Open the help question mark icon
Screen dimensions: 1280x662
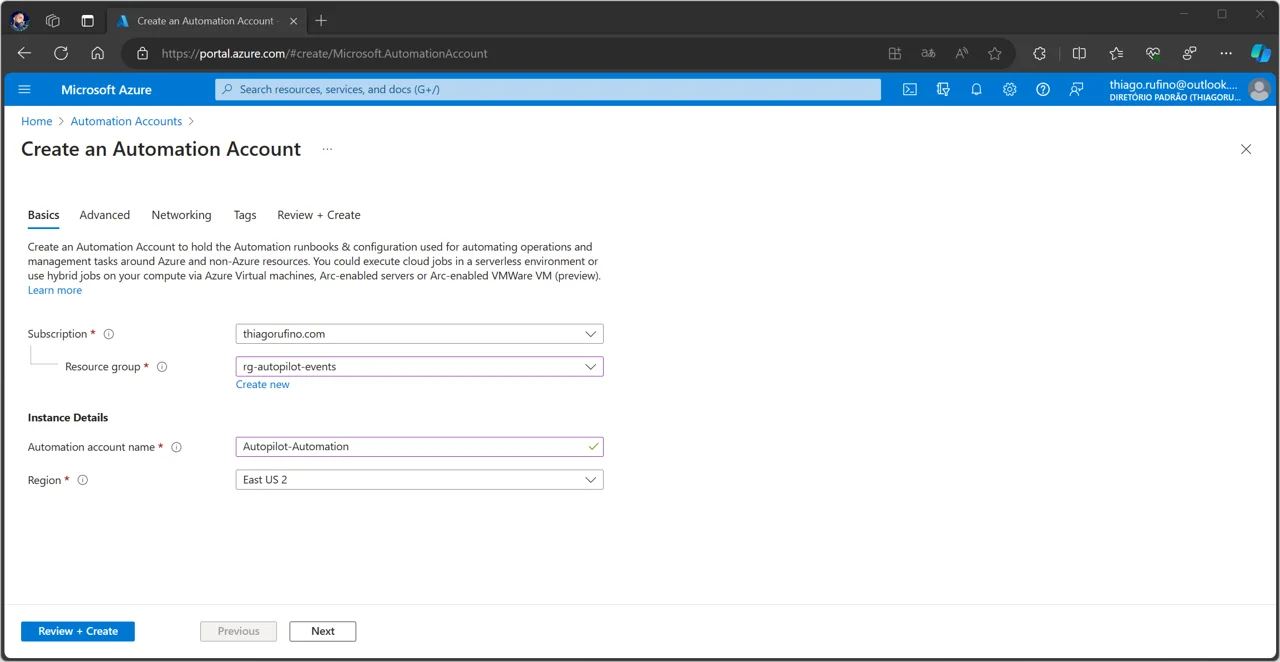1043,89
